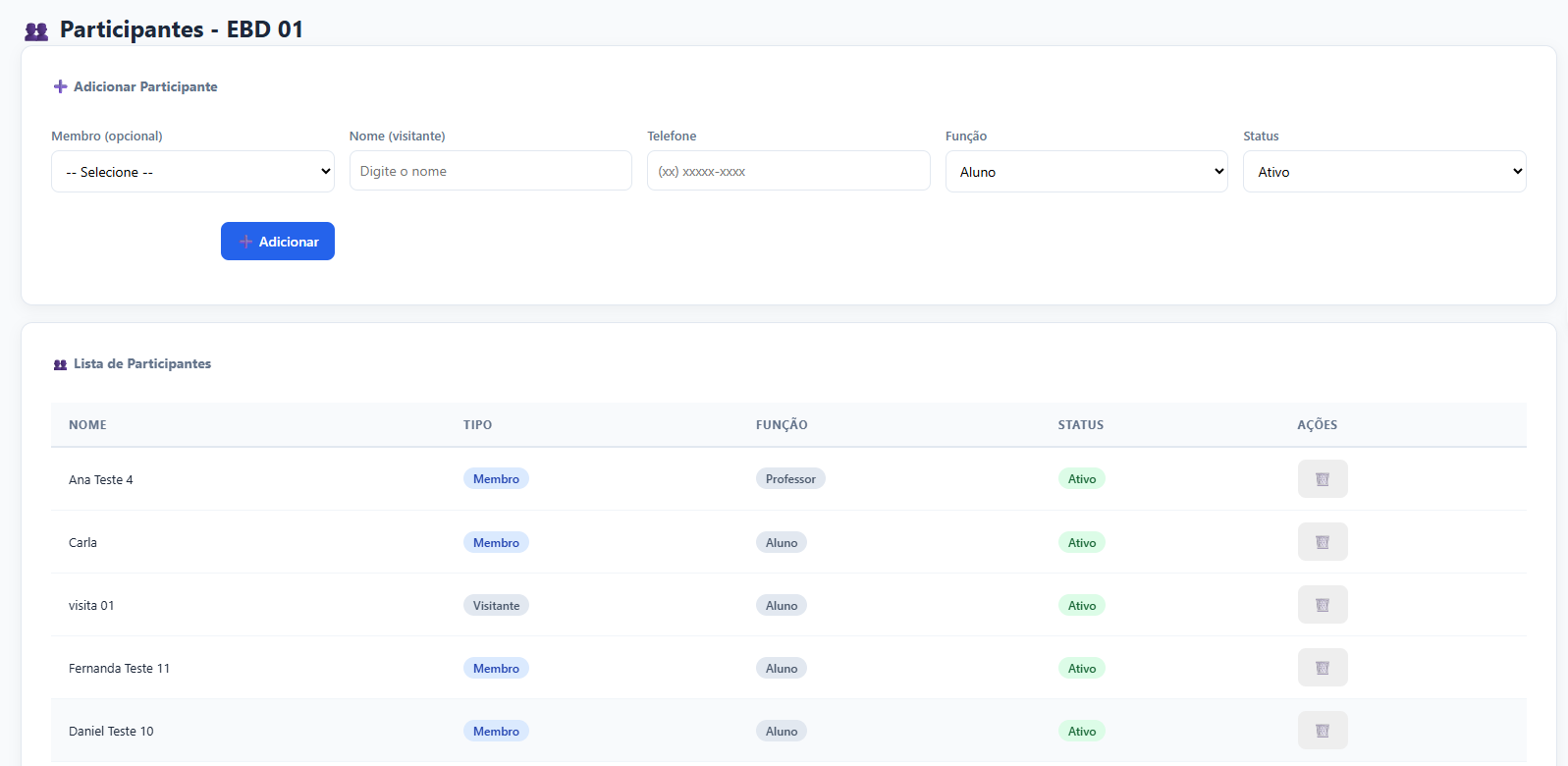Open the Função dropdown showing Aluno
This screenshot has width=1568, height=766.
[1087, 172]
